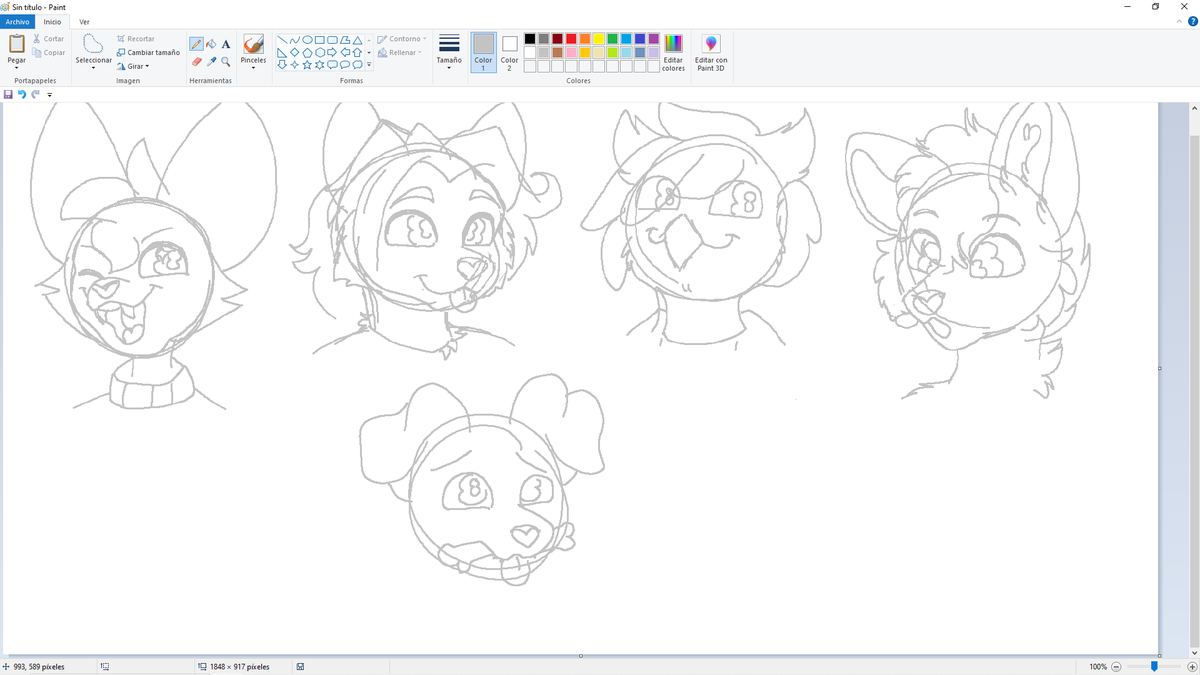The height and width of the screenshot is (675, 1200).
Task: Click Cambiar tamaño button
Action: (x=148, y=53)
